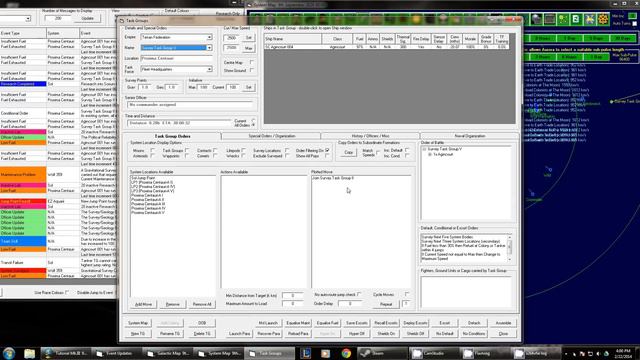
Task: Collapse Survey Task Group V in Order of Battle
Action: click(x=424, y=149)
